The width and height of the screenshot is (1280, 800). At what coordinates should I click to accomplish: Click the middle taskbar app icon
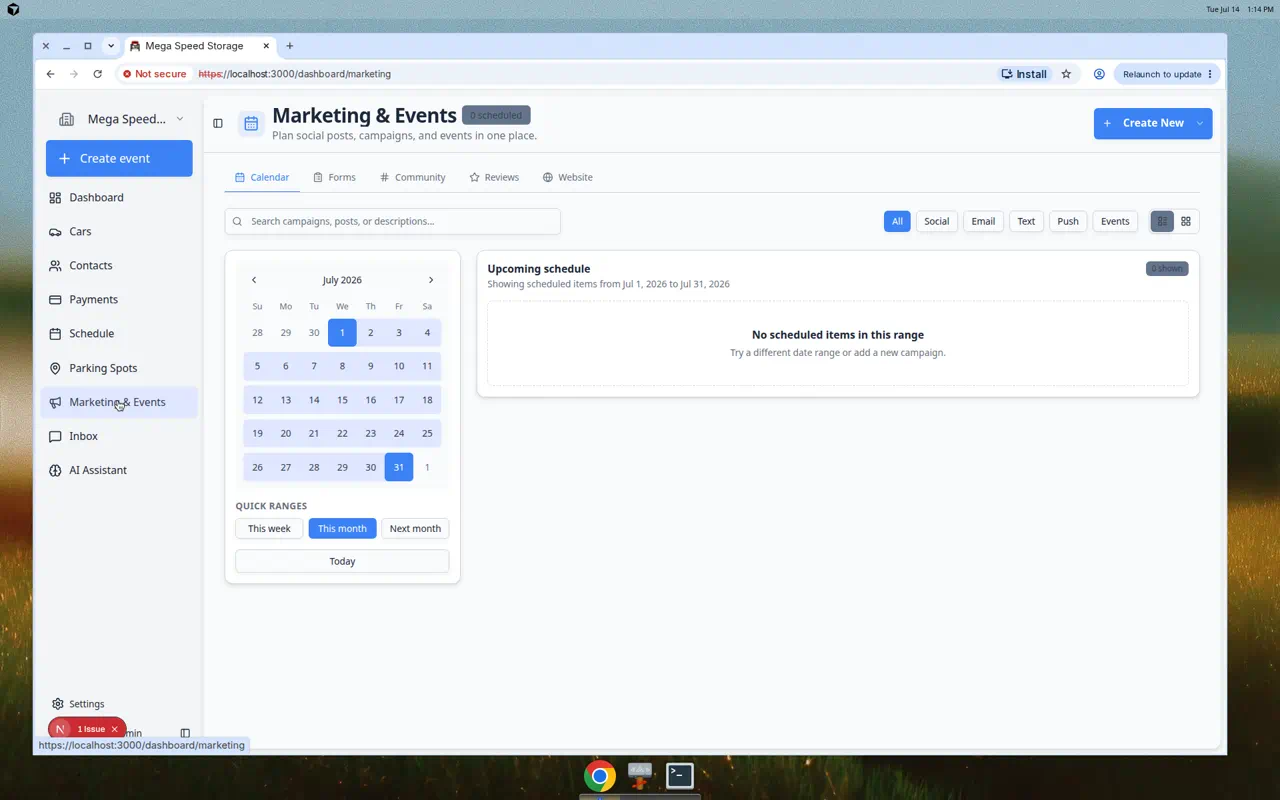640,775
